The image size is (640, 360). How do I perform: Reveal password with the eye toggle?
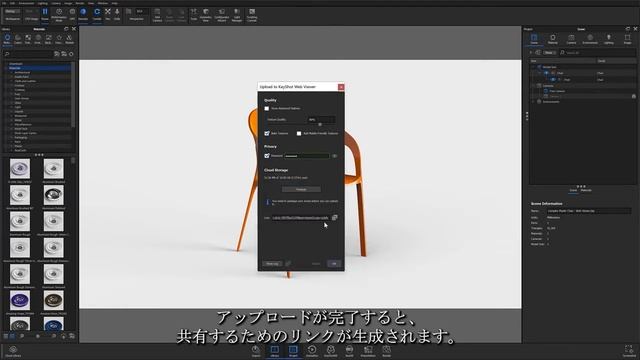click(335, 156)
